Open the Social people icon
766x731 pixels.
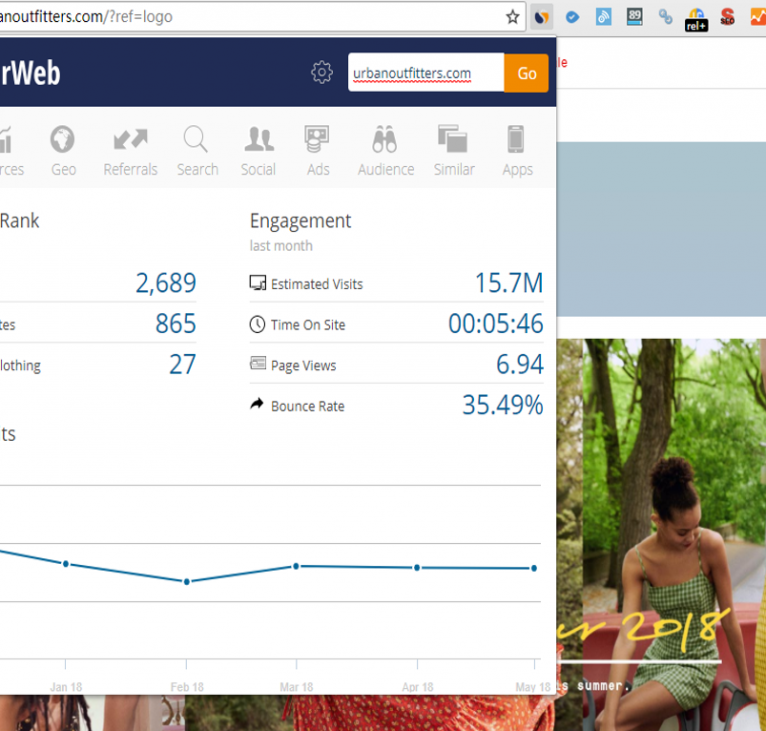[258, 151]
